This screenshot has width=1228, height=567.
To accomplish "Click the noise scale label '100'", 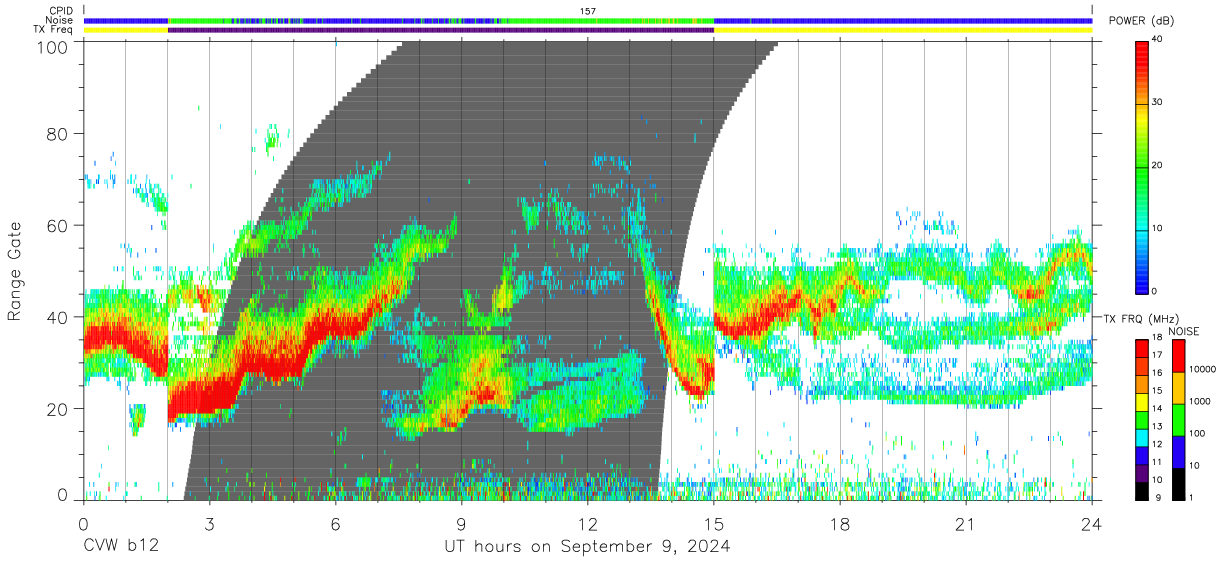I will 1199,433.
